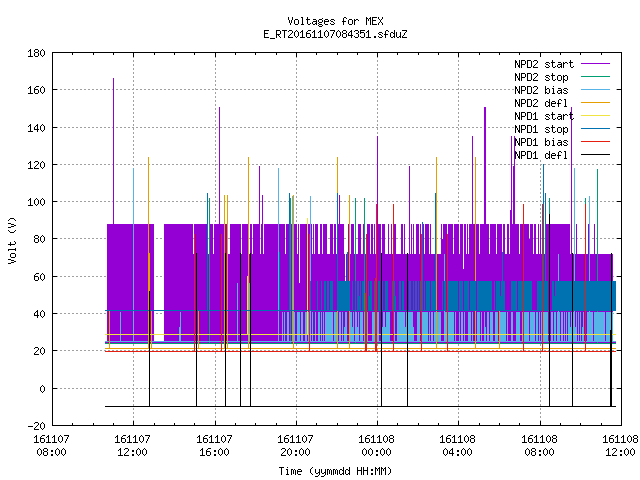
Task: Click the chart title Voltages for MEX
Action: pyautogui.click(x=335, y=21)
